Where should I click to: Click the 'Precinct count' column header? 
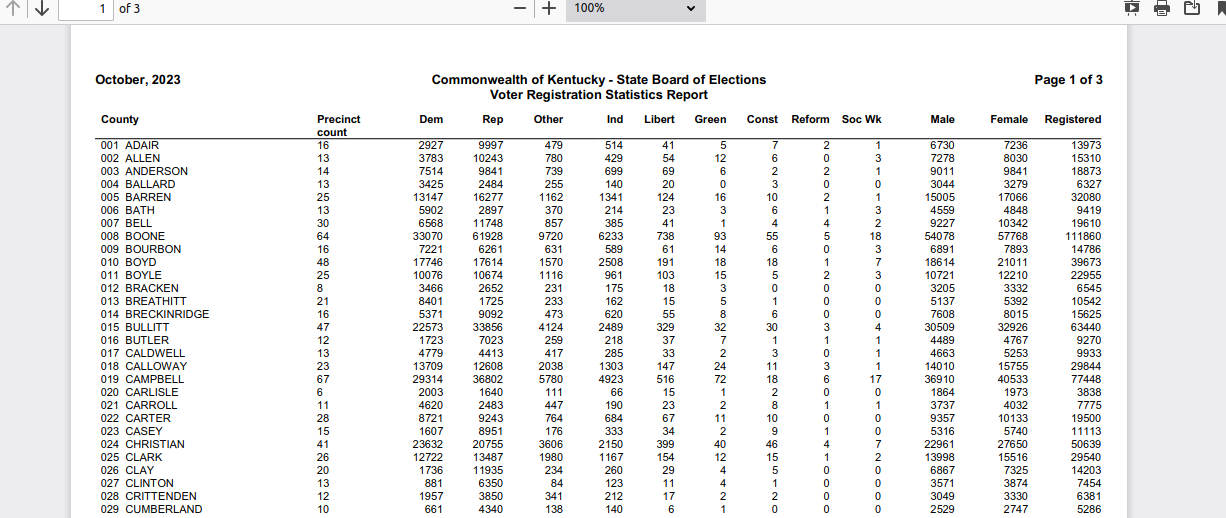(339, 126)
